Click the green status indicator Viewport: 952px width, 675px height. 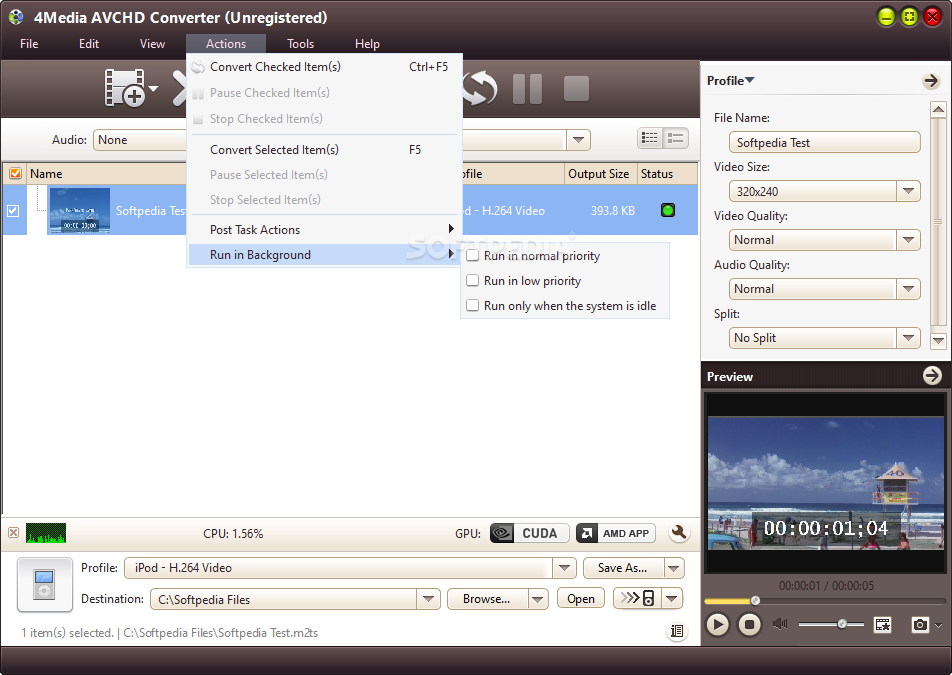point(668,210)
